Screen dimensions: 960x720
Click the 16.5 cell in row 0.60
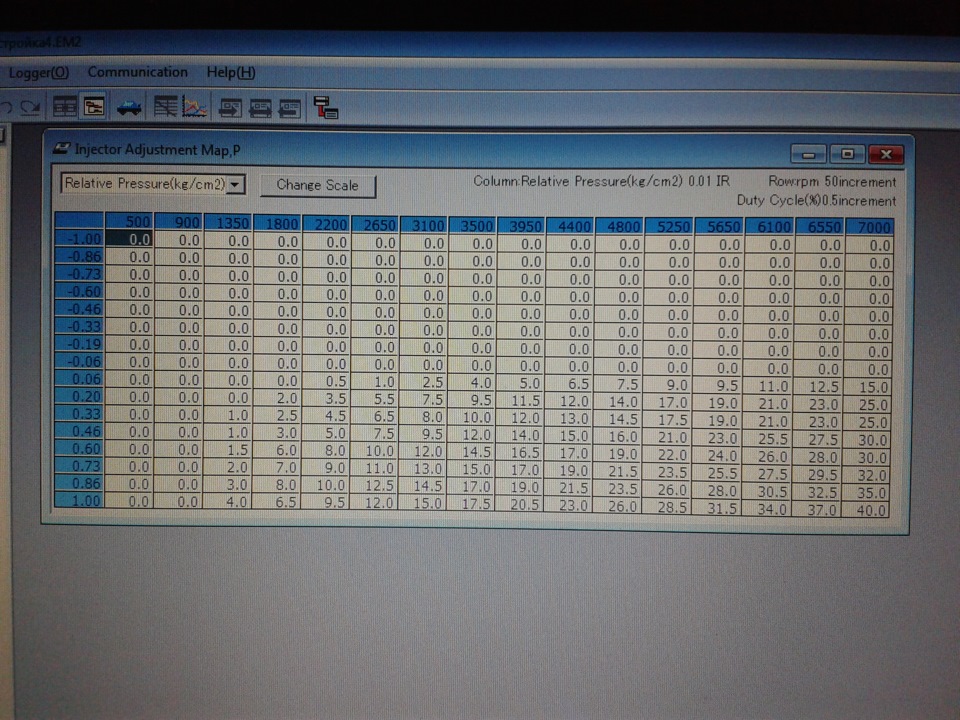coord(520,452)
